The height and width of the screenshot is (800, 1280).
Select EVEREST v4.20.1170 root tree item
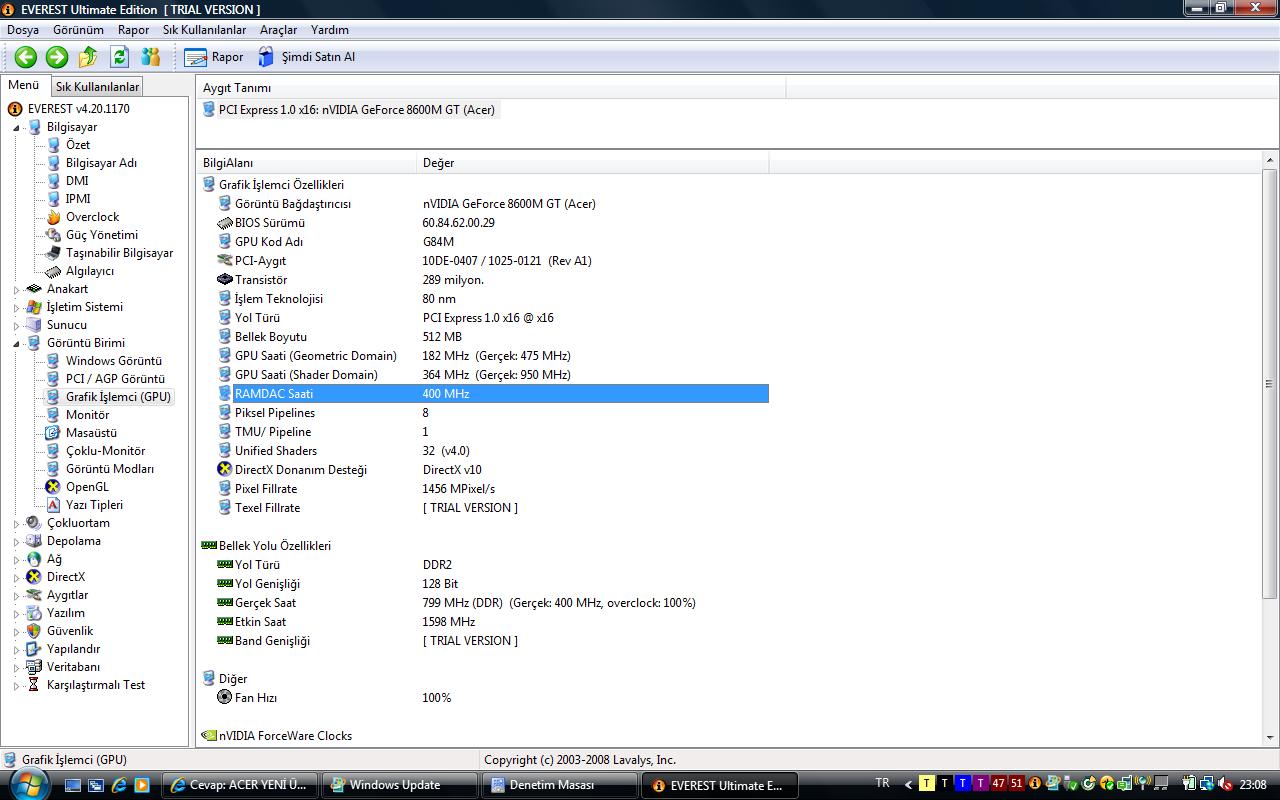78,109
